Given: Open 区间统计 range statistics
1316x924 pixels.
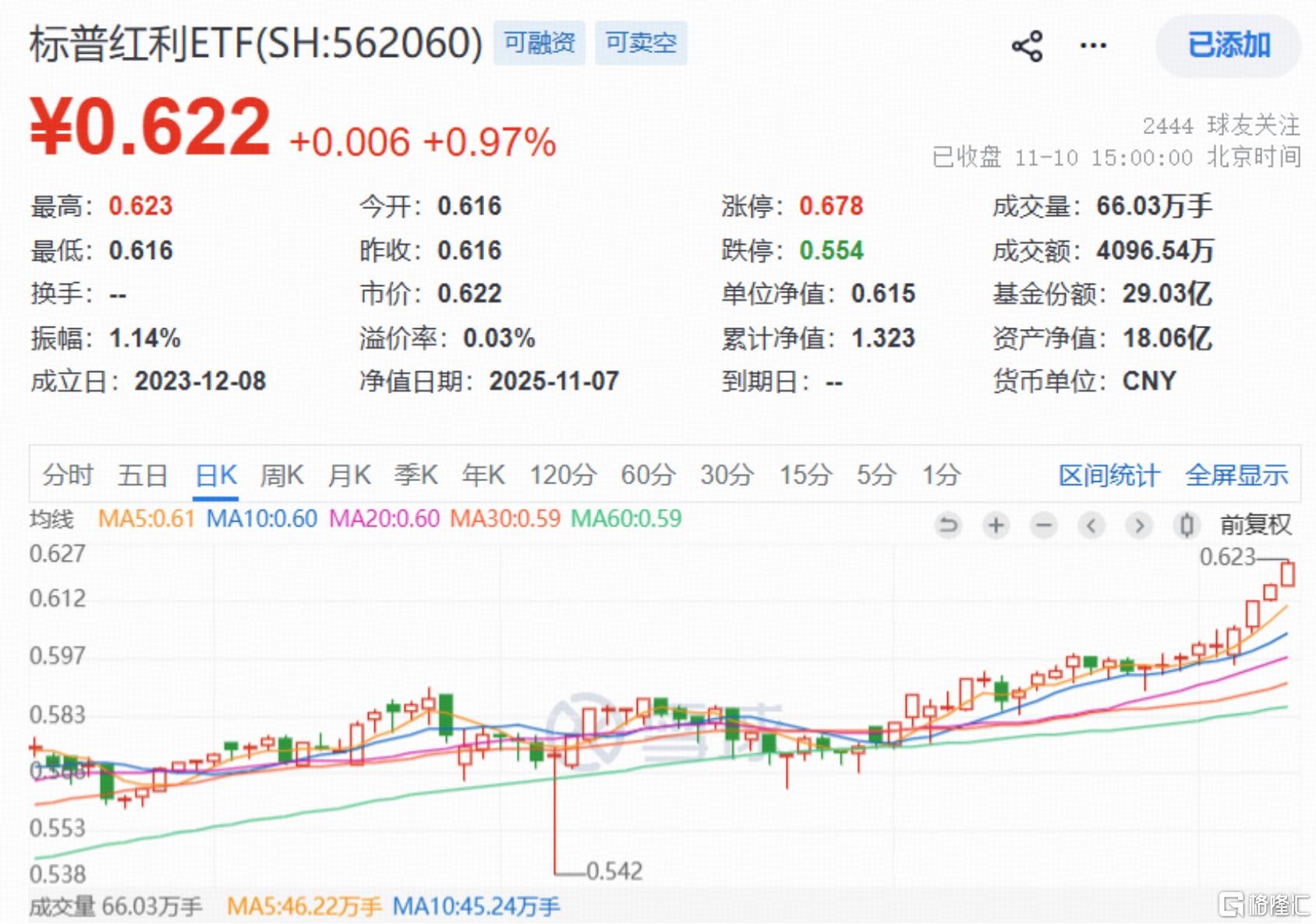Looking at the screenshot, I should coord(1109,475).
